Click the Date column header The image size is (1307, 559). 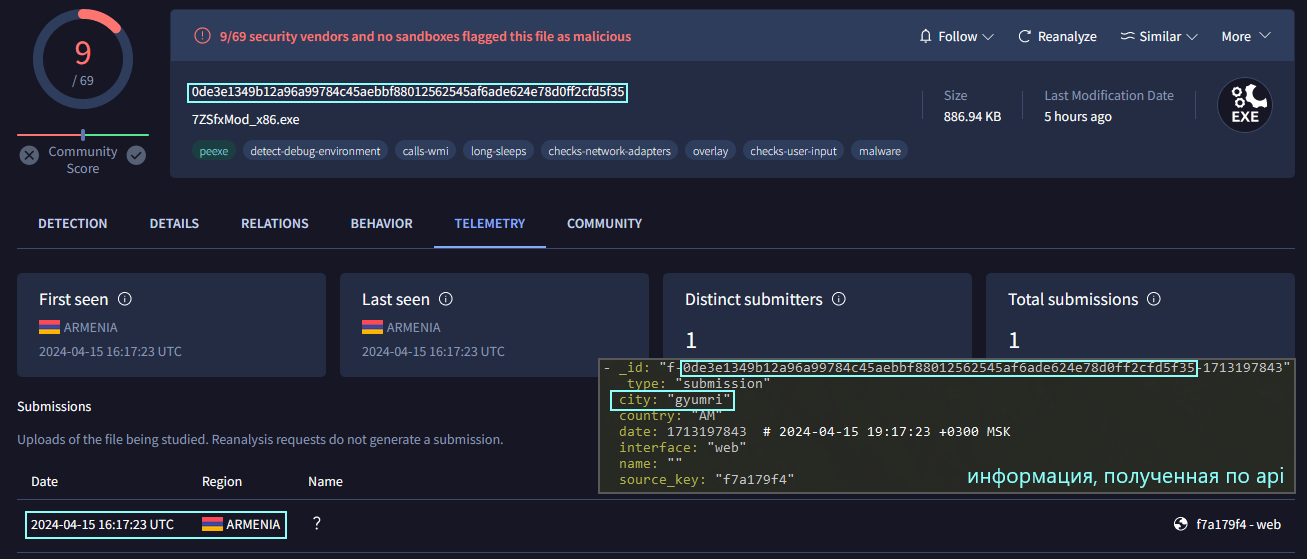(44, 481)
